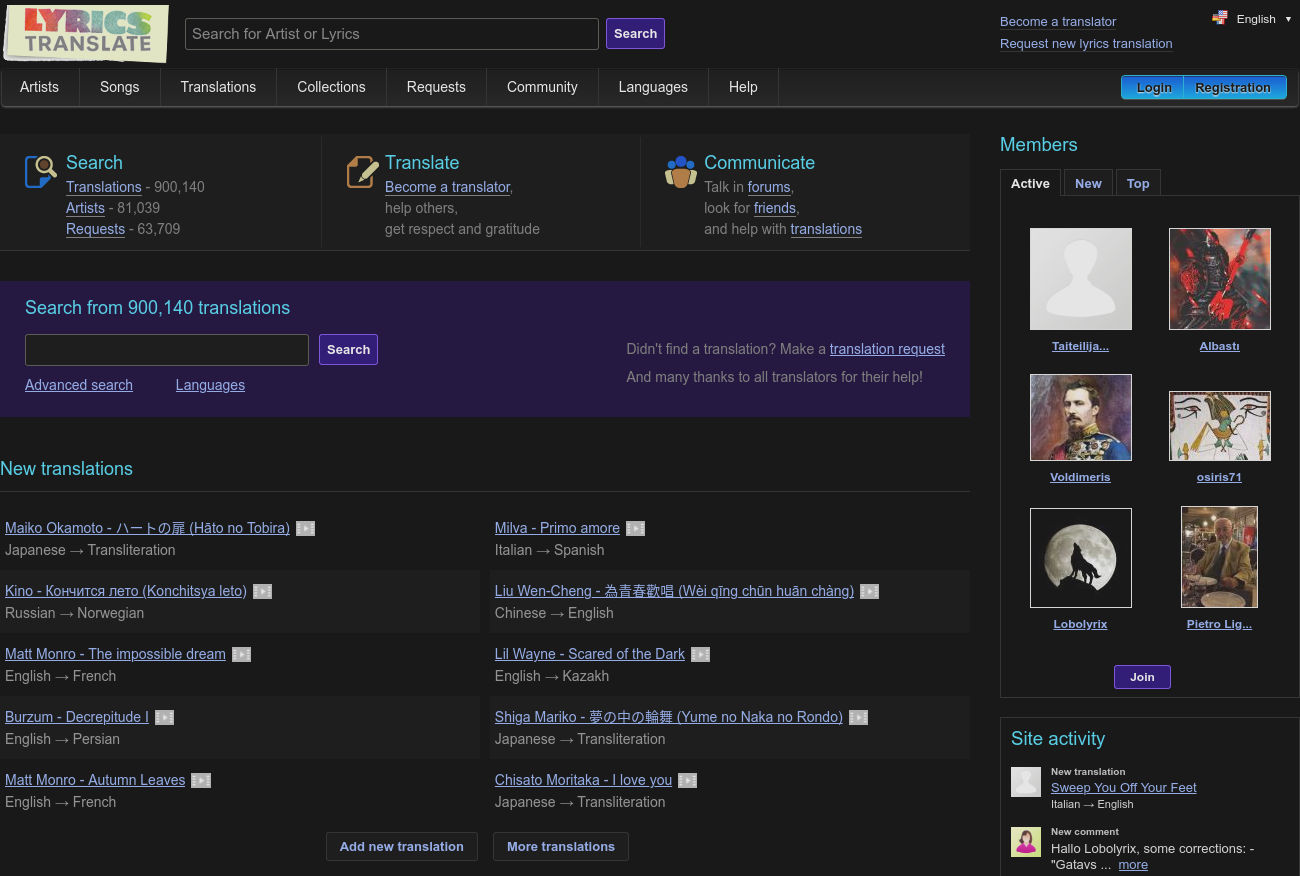The image size is (1300, 876).
Task: Click Add new translation
Action: tap(401, 846)
